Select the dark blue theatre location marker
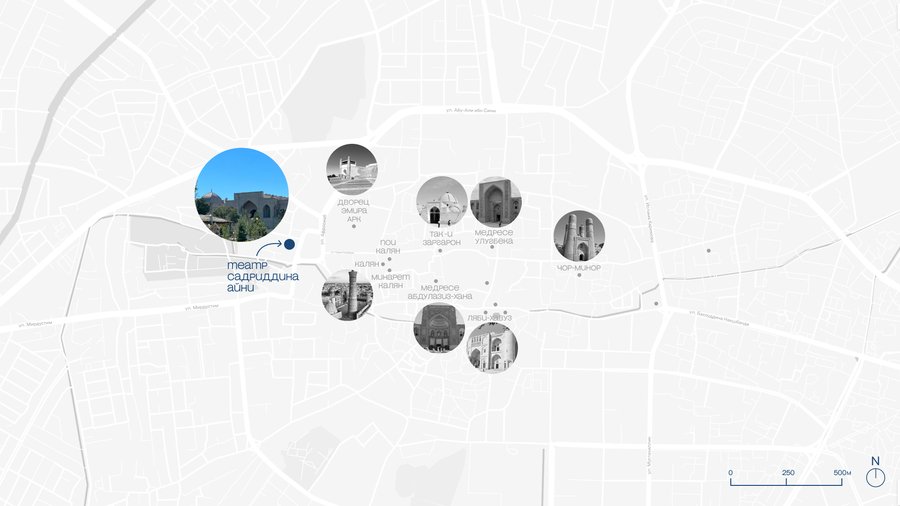 coord(289,244)
